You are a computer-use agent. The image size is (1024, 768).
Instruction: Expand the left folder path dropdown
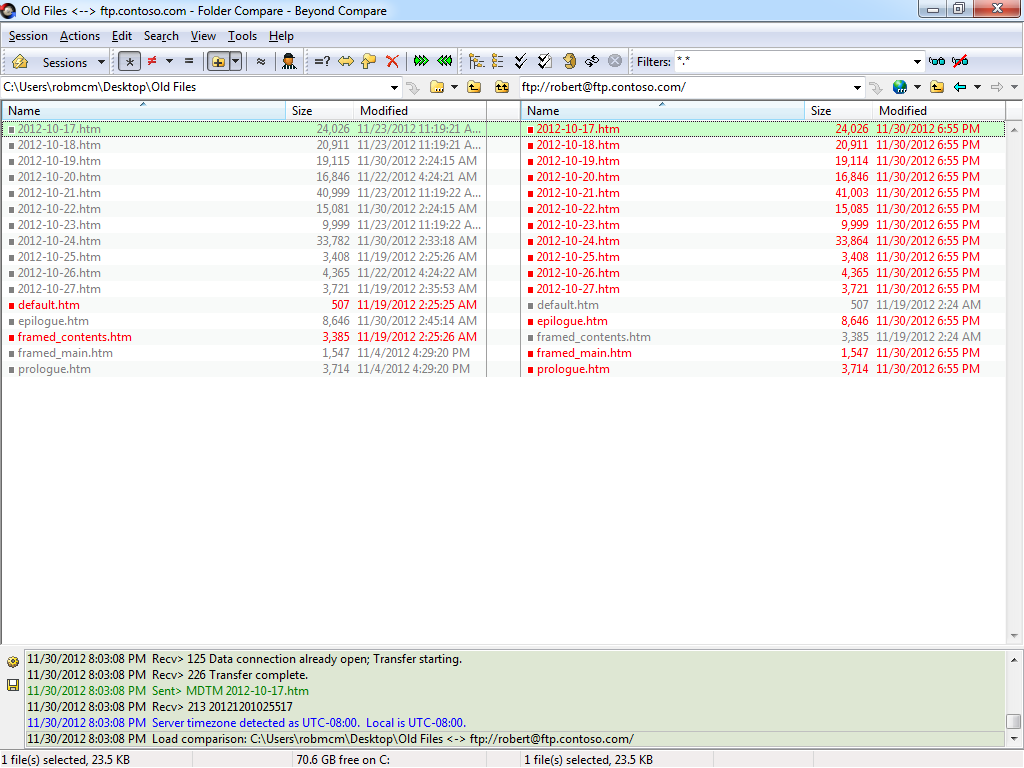pyautogui.click(x=395, y=87)
